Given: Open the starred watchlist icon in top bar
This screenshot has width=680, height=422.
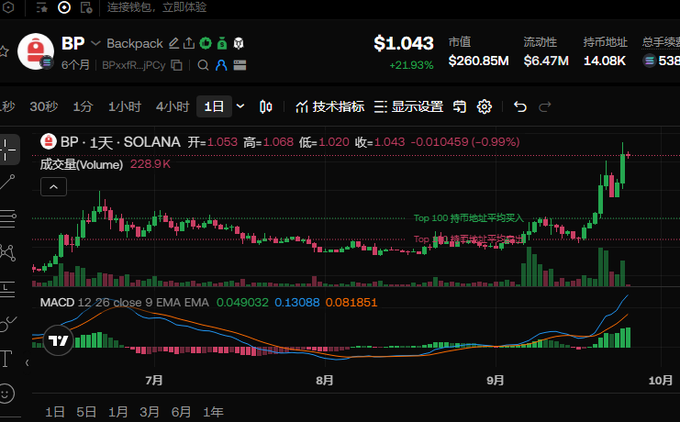Looking at the screenshot, I should (42, 7).
